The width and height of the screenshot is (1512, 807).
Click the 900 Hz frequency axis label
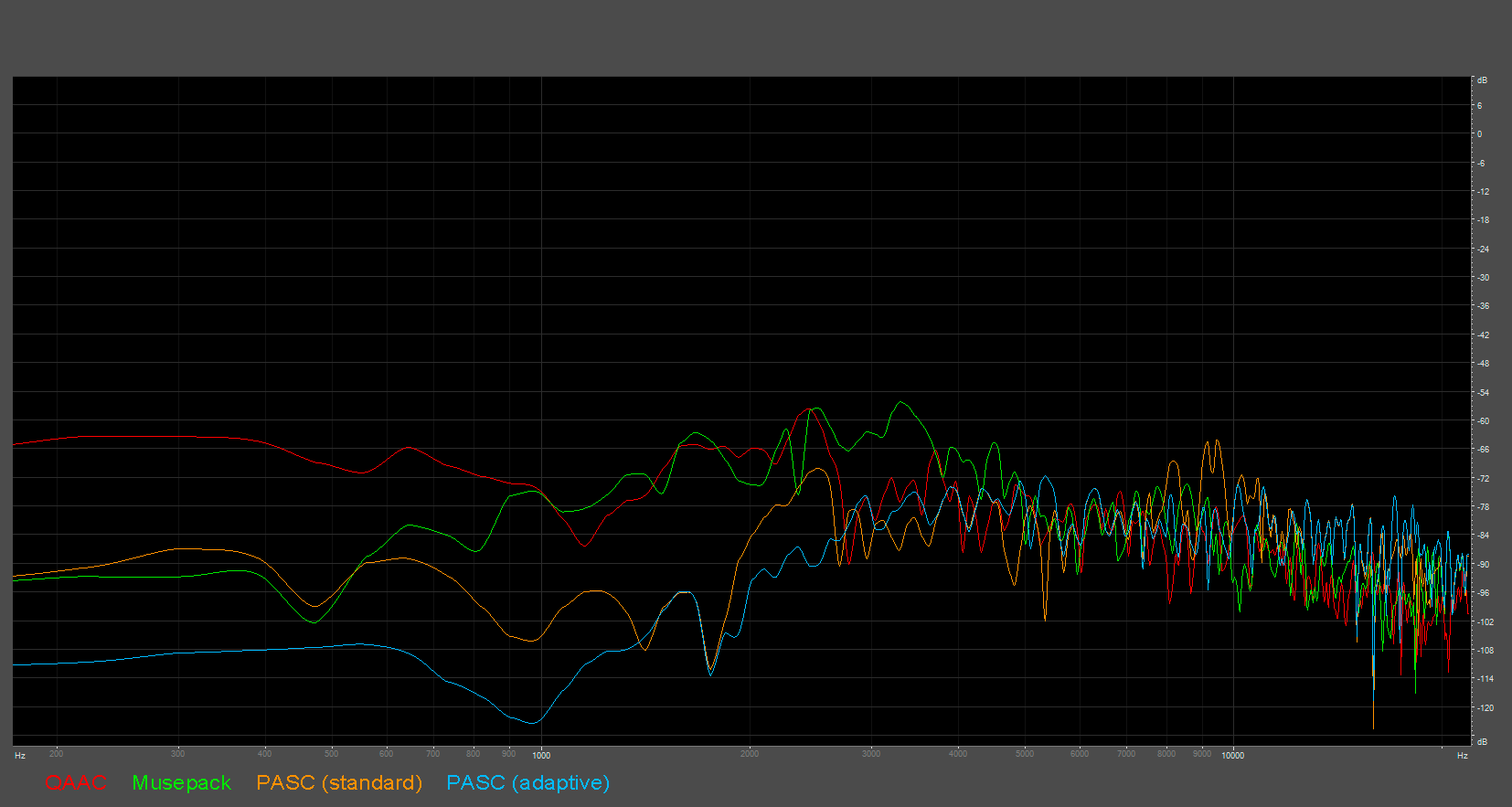(509, 754)
